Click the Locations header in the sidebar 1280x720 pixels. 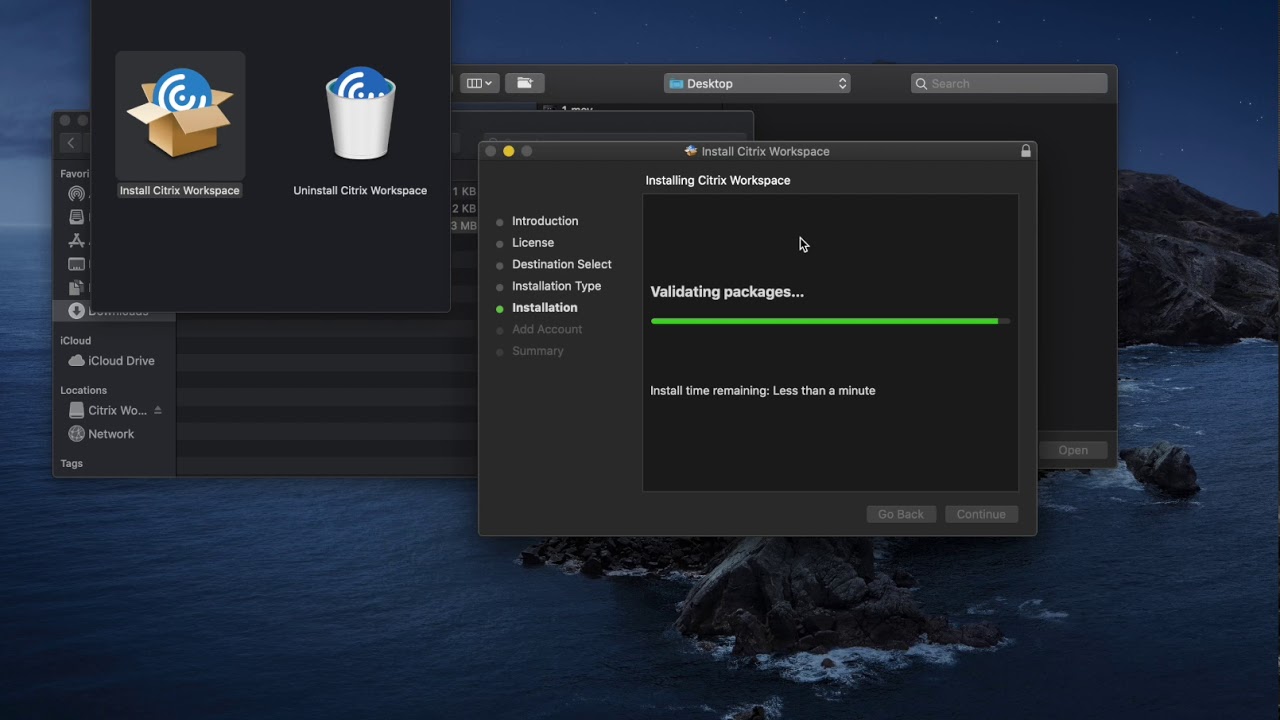(x=83, y=390)
